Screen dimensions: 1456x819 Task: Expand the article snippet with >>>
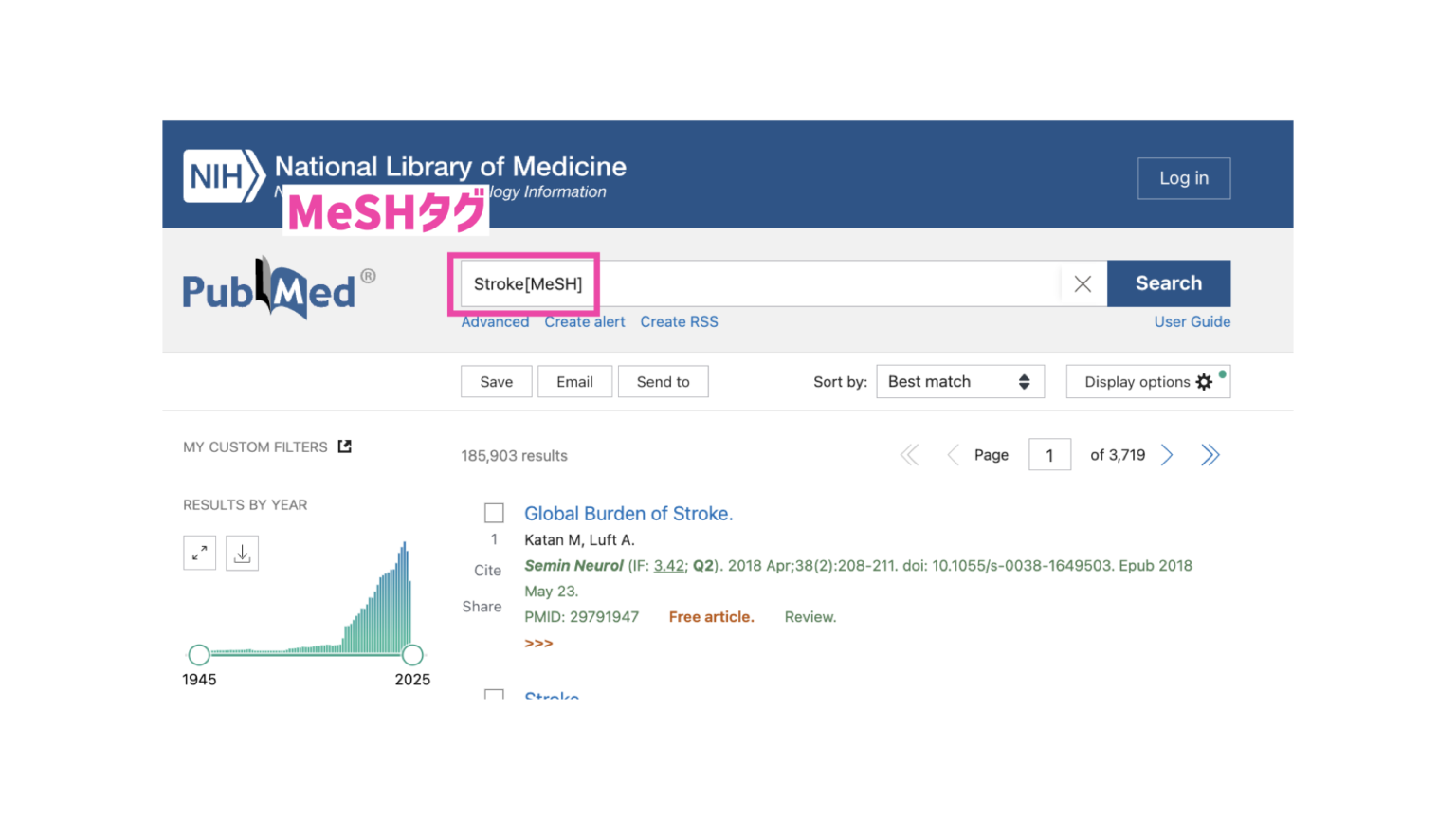(538, 643)
